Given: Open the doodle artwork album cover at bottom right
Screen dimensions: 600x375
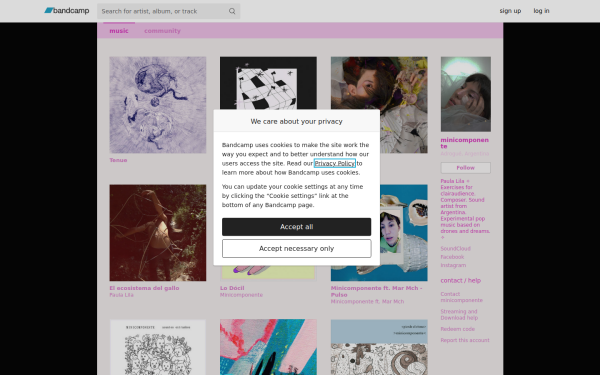Looking at the screenshot, I should (x=379, y=347).
